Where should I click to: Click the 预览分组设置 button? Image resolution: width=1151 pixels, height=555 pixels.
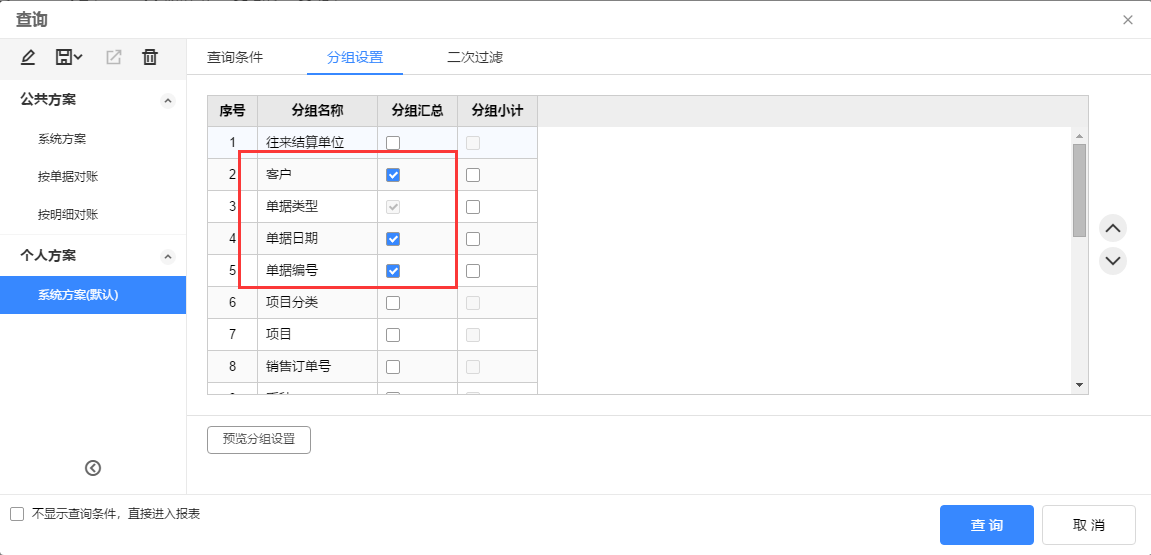tap(259, 440)
